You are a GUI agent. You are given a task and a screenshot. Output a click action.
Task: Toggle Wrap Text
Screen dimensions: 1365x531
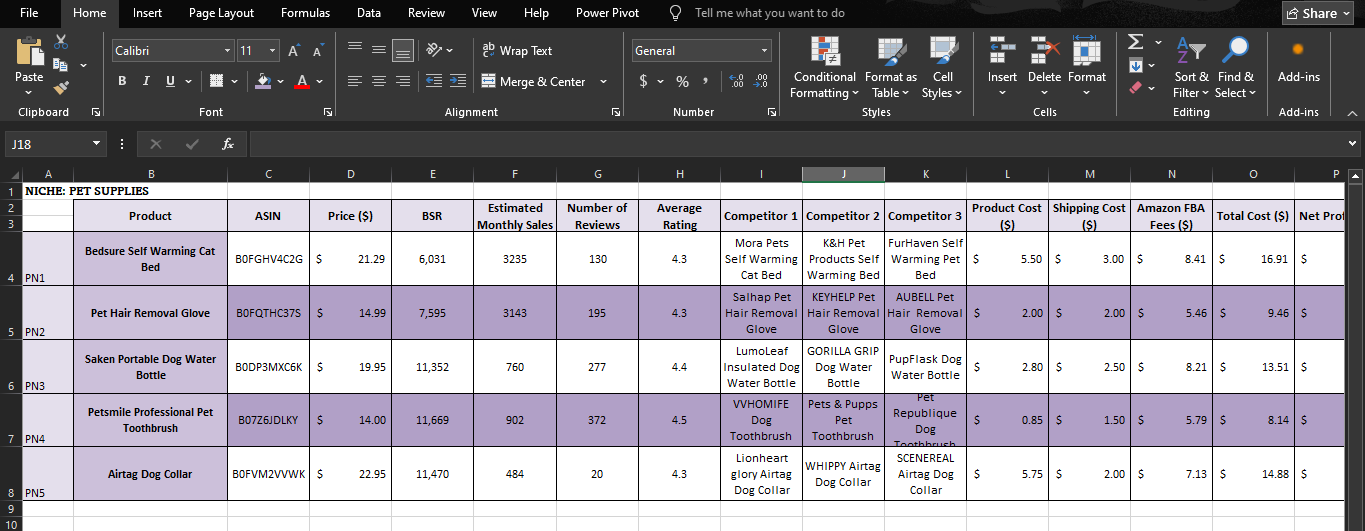517,50
